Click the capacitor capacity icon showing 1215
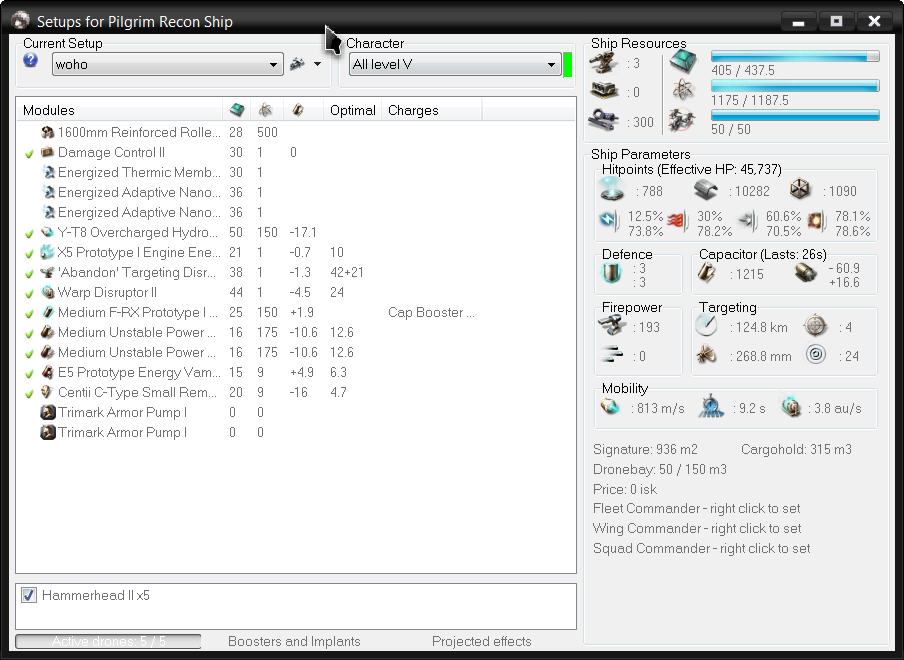The height and width of the screenshot is (660, 904). pyautogui.click(x=707, y=273)
